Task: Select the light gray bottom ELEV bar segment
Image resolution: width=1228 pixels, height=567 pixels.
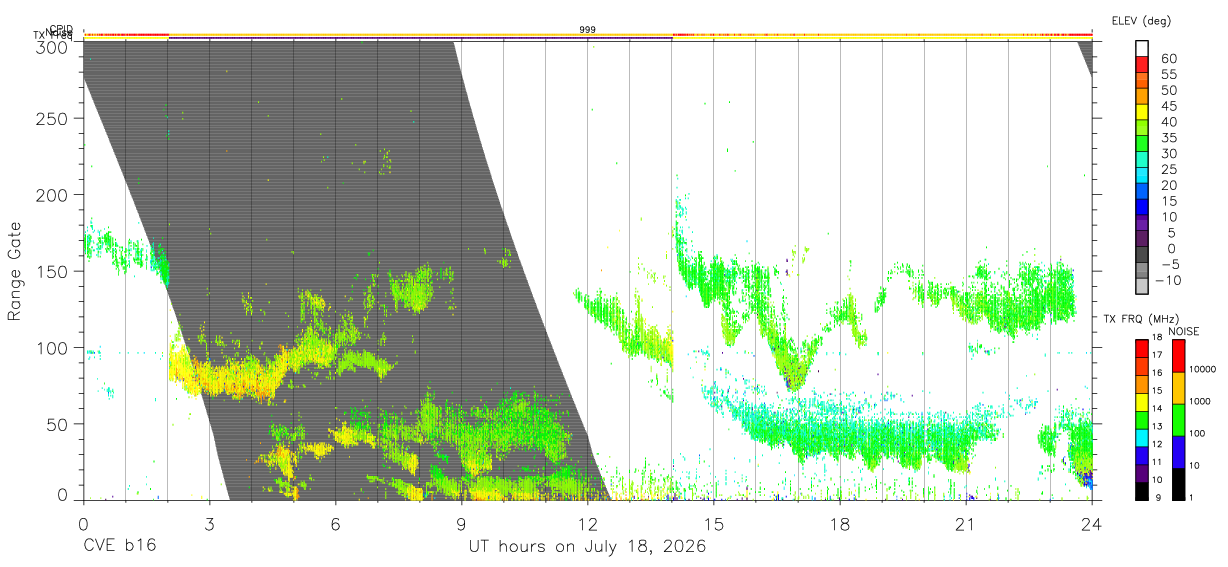Action: click(x=1142, y=287)
